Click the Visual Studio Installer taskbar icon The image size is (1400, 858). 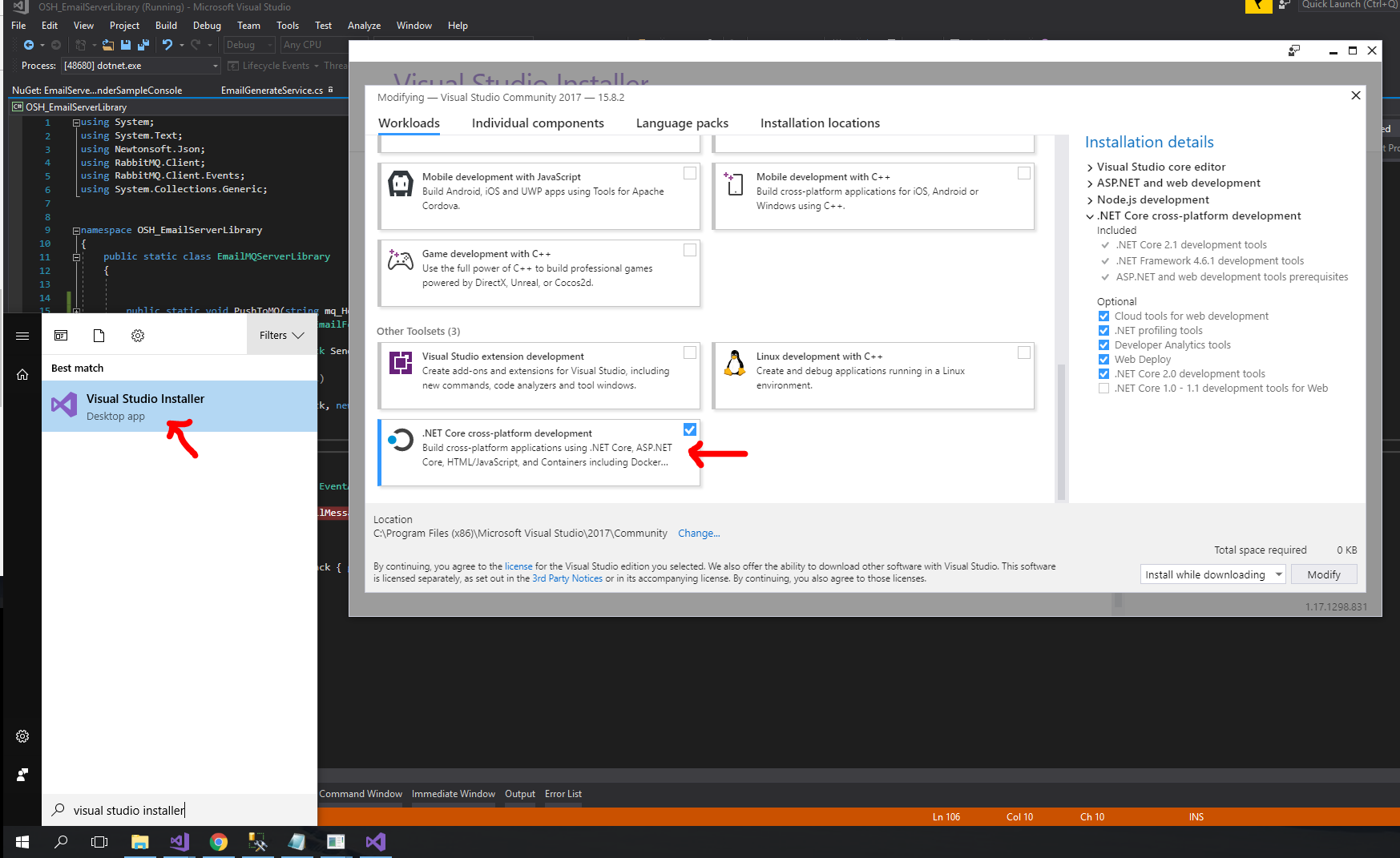[376, 842]
